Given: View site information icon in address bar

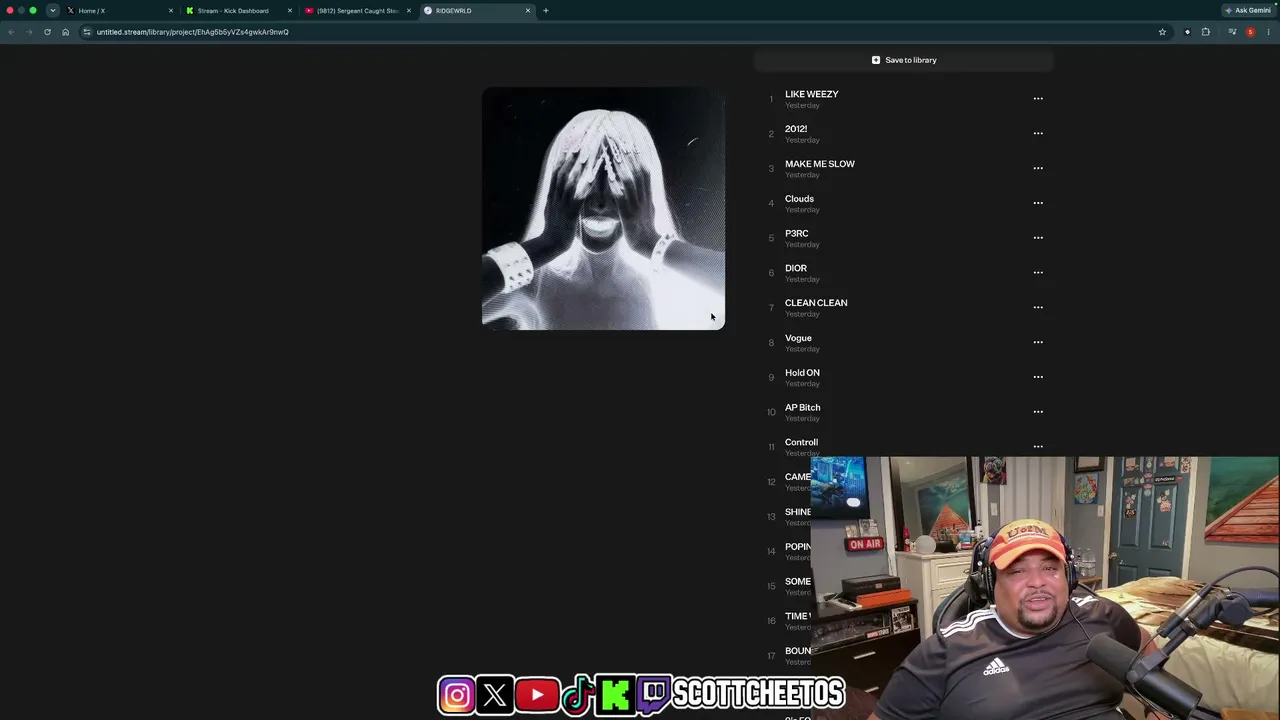Looking at the screenshot, I should click(87, 32).
